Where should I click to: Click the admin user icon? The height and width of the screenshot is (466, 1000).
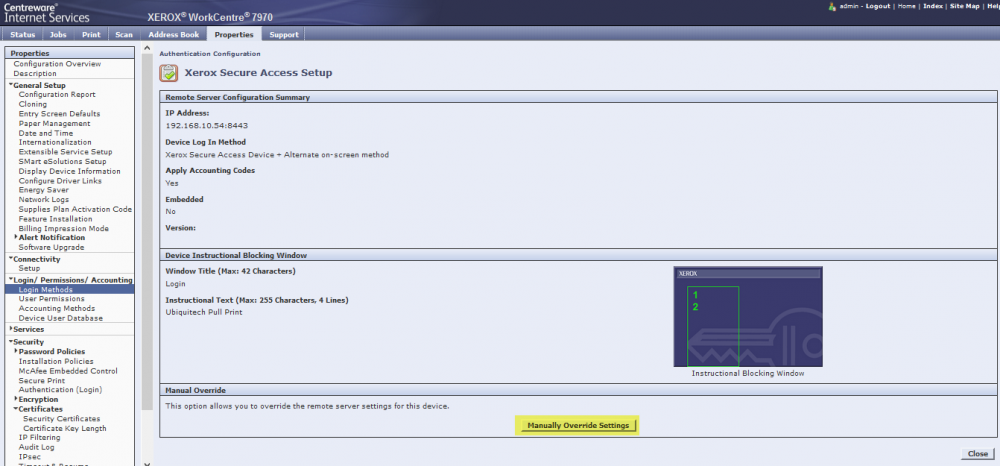click(x=832, y=6)
